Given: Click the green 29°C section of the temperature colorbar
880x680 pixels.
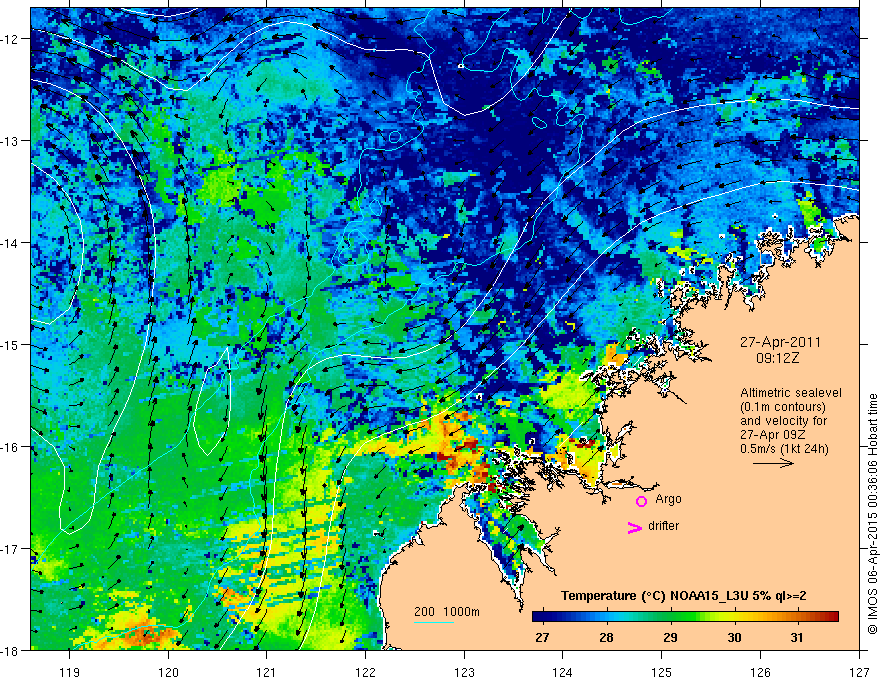Looking at the screenshot, I should point(670,617).
